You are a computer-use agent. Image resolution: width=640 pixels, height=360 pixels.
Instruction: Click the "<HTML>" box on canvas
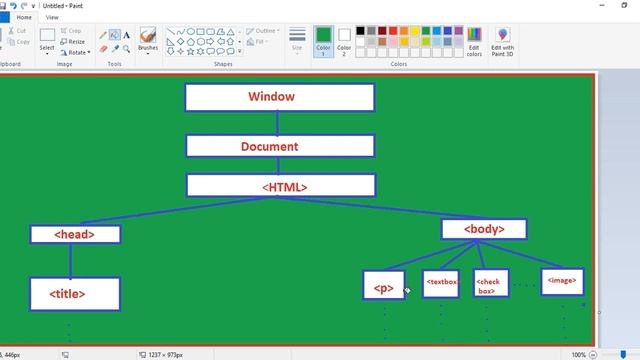pos(281,186)
